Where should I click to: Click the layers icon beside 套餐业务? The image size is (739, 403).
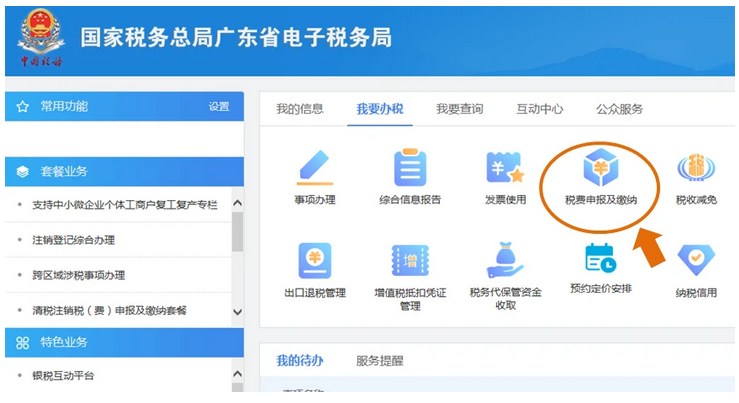tap(22, 172)
